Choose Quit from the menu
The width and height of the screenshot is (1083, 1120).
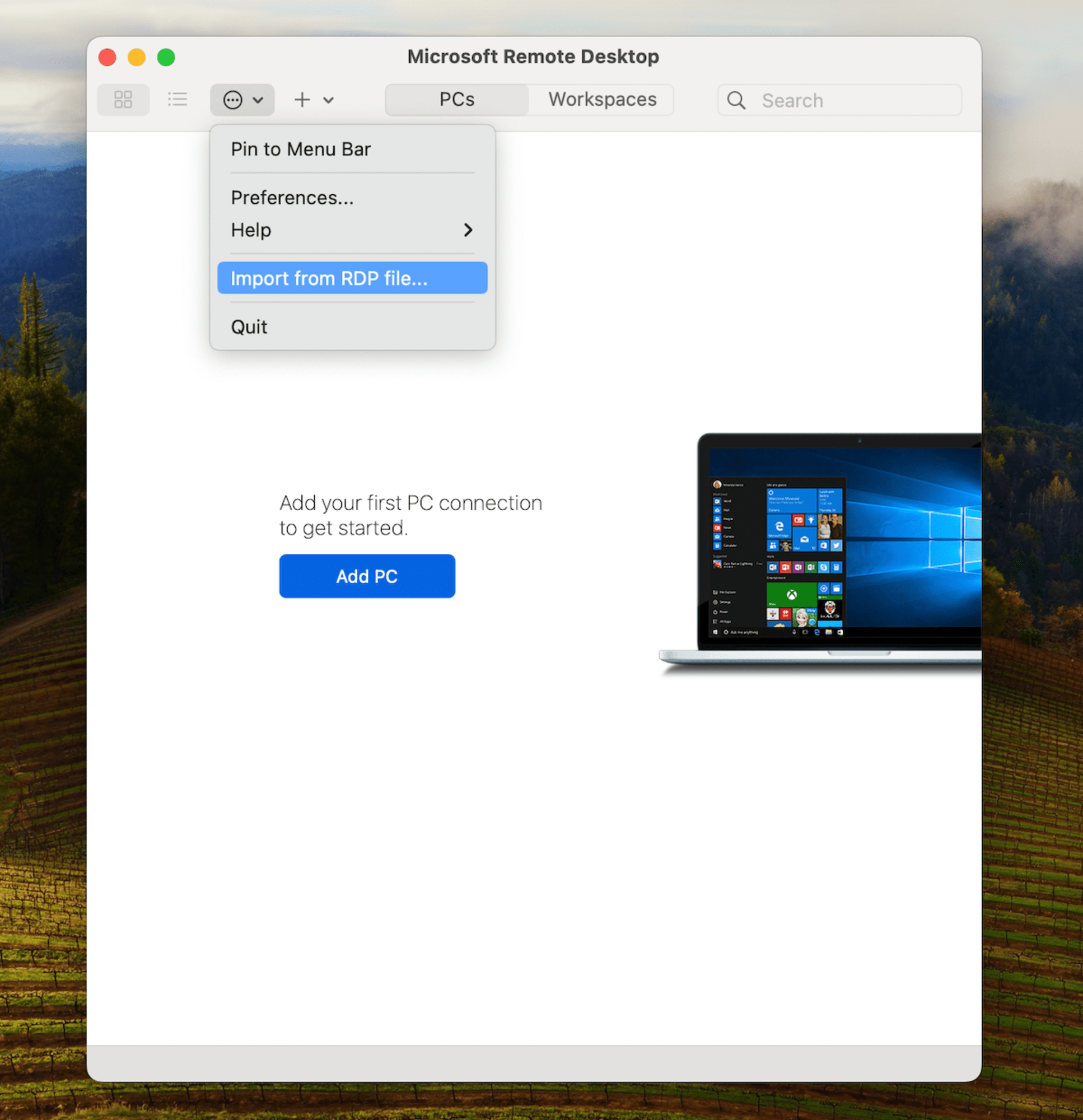pyautogui.click(x=353, y=327)
